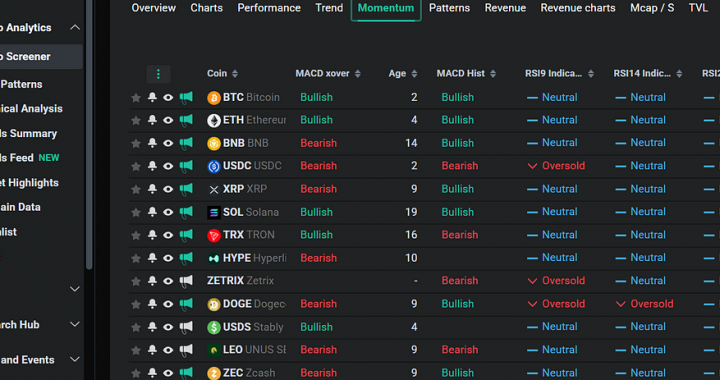Click bell icon in HYPE row
Image resolution: width=720 pixels, height=380 pixels.
[152, 257]
